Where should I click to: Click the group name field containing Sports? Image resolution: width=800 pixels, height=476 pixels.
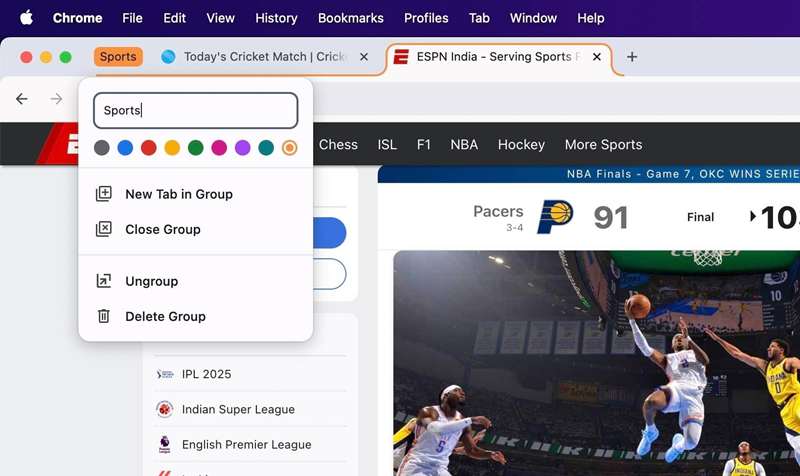pyautogui.click(x=195, y=110)
